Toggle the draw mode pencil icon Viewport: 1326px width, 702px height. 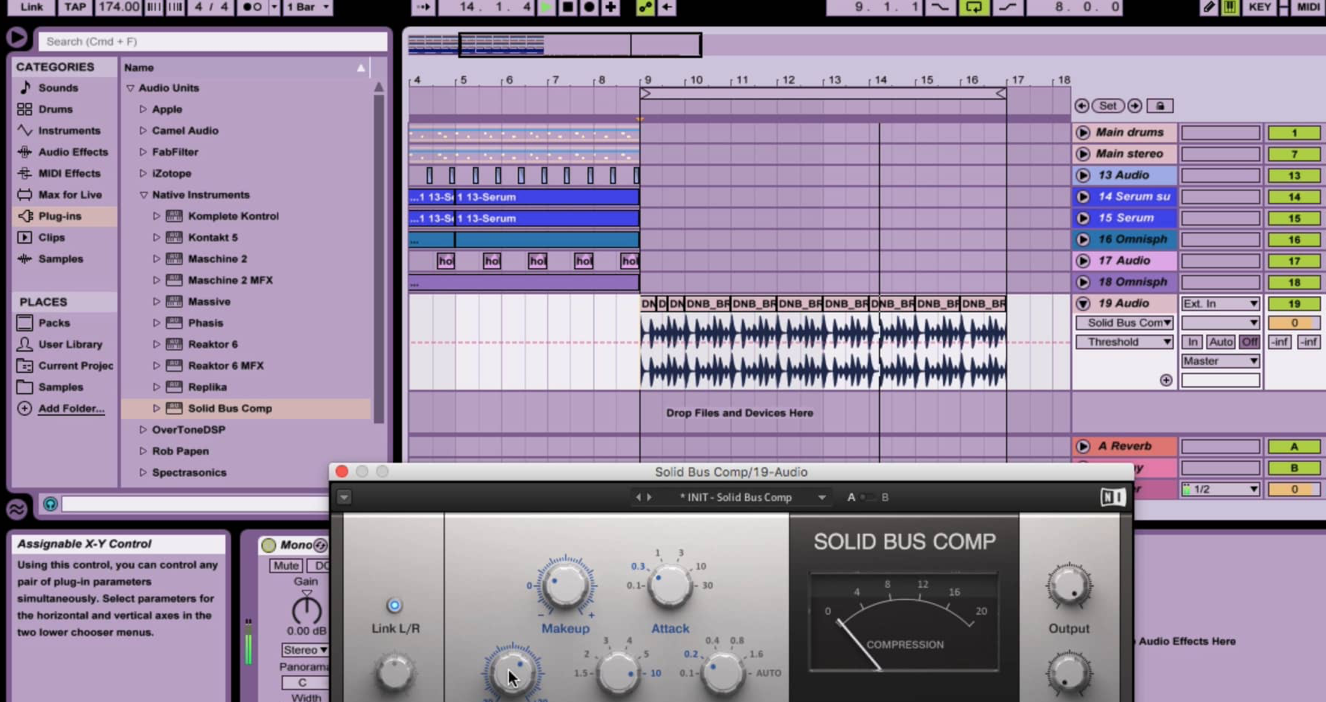pos(1208,7)
